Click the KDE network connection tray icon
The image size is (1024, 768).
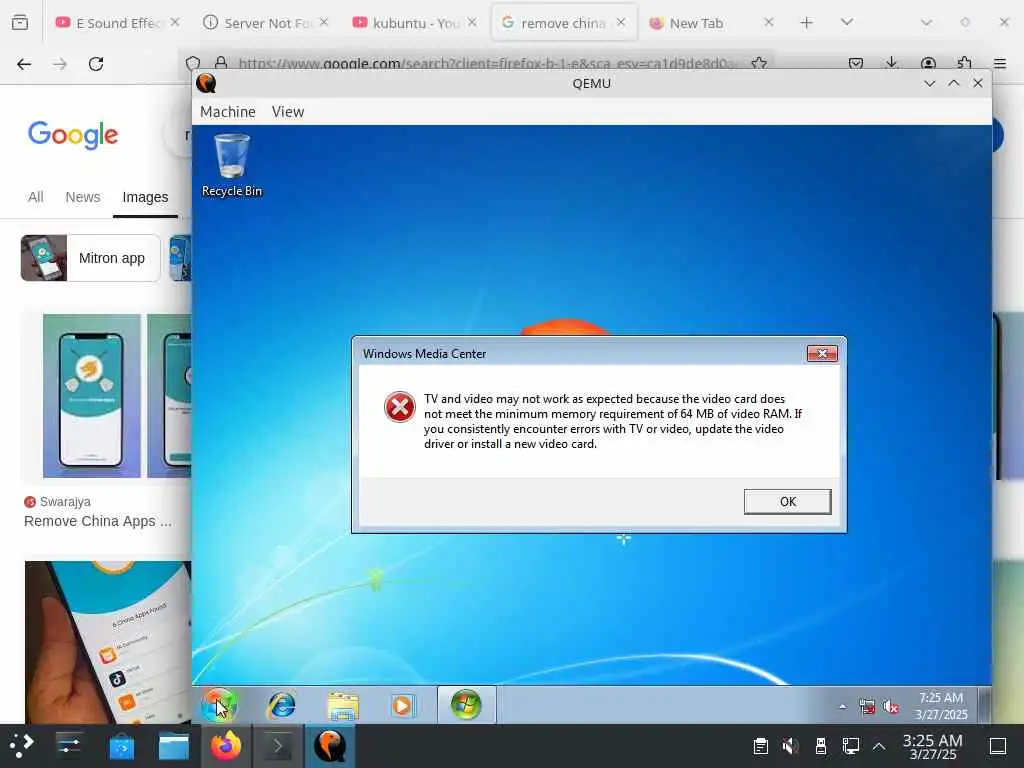850,746
